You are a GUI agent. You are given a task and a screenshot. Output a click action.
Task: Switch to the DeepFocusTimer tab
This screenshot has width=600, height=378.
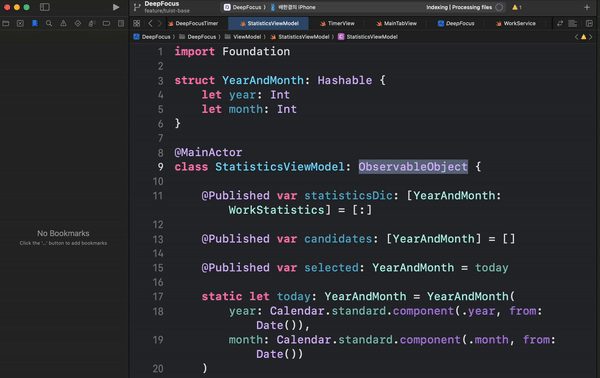193,23
